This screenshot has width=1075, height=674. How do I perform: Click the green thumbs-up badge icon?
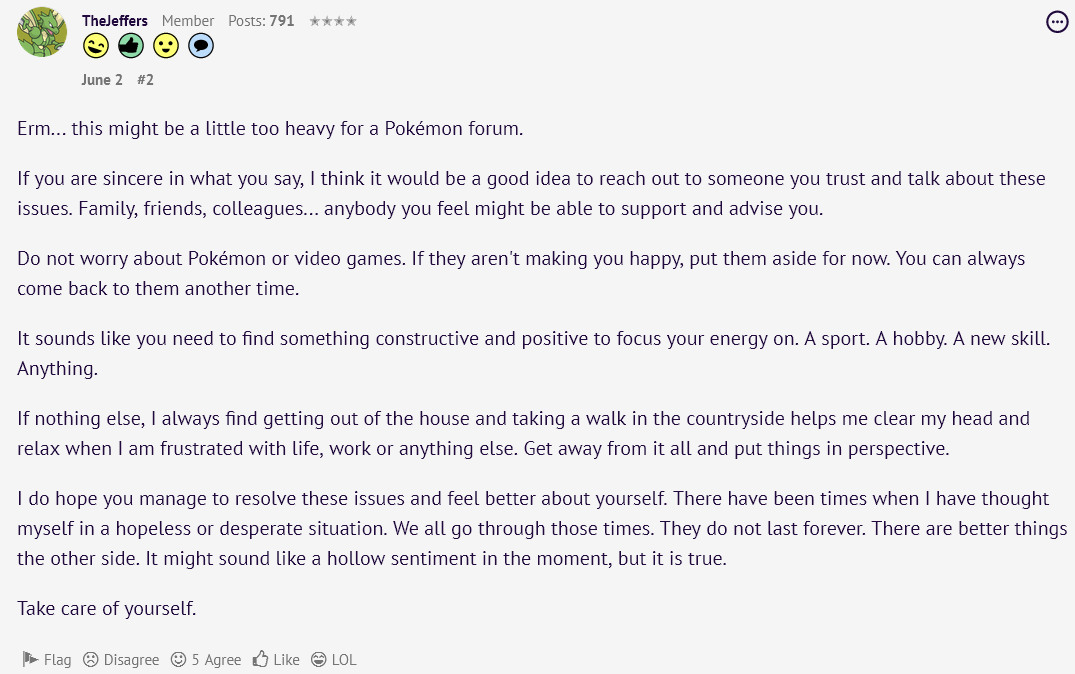131,46
